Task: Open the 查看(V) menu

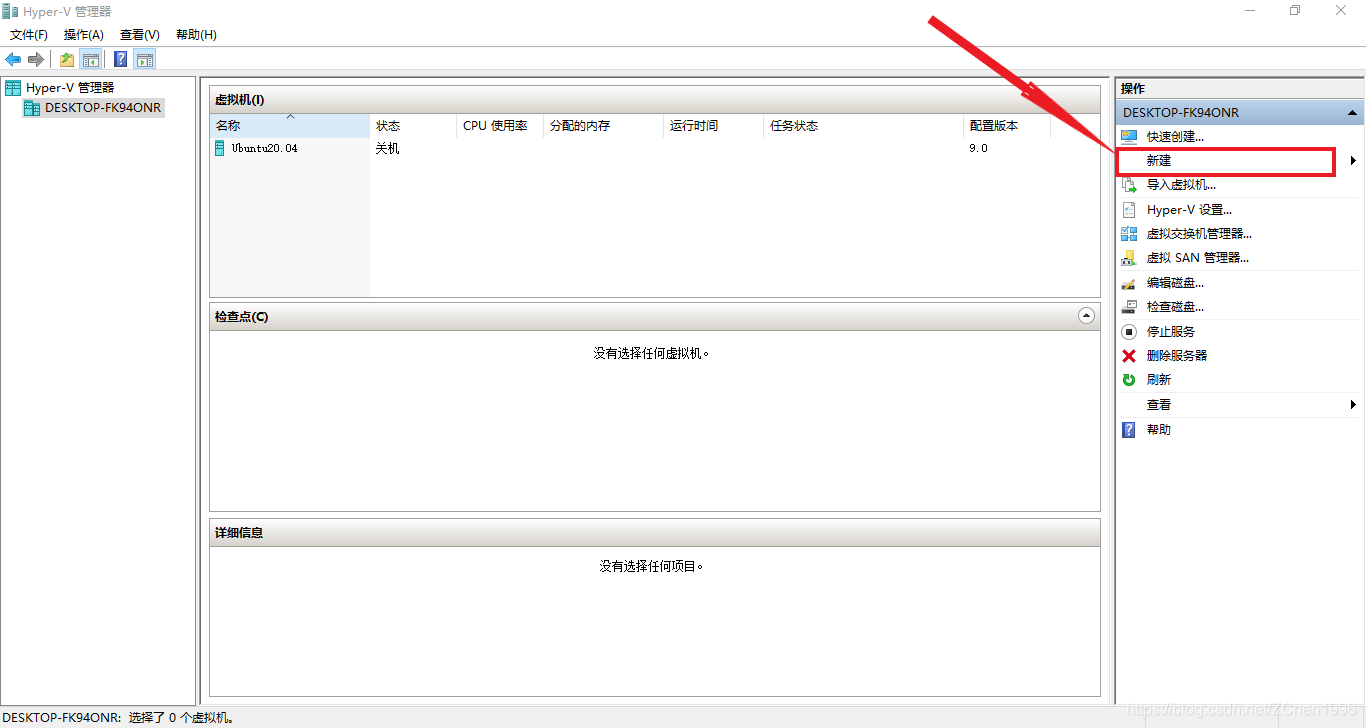Action: point(140,35)
